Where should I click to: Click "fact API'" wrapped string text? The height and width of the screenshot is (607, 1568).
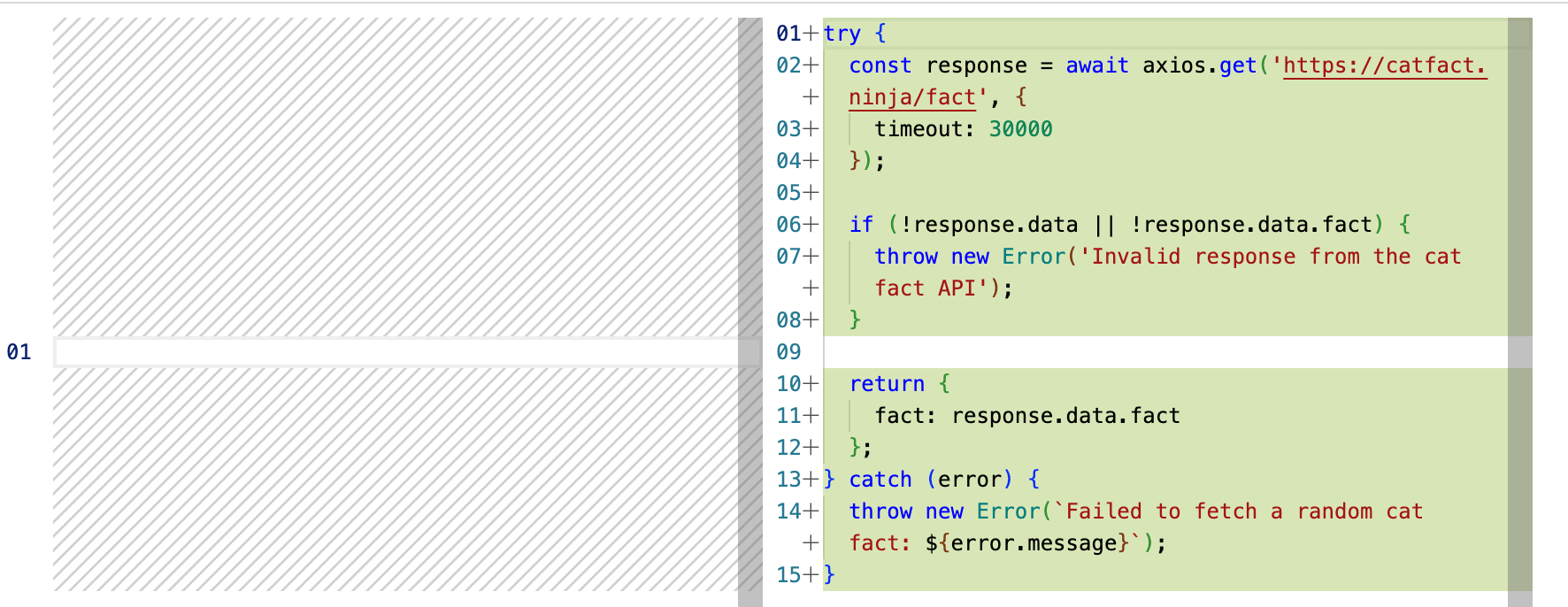coord(931,288)
